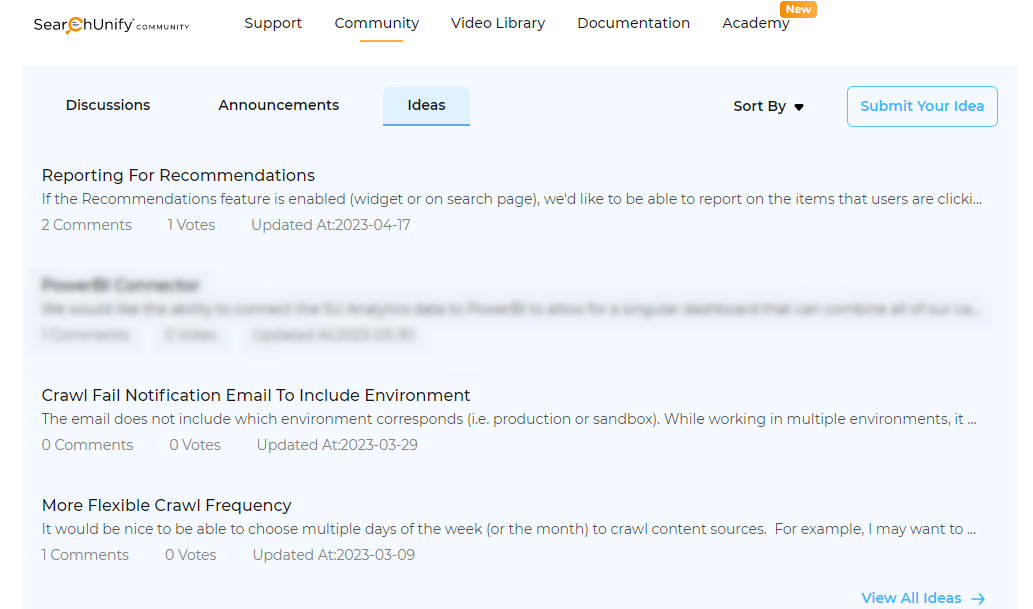Open Crawl Fail Notification Email idea
1033x609 pixels.
(x=256, y=395)
